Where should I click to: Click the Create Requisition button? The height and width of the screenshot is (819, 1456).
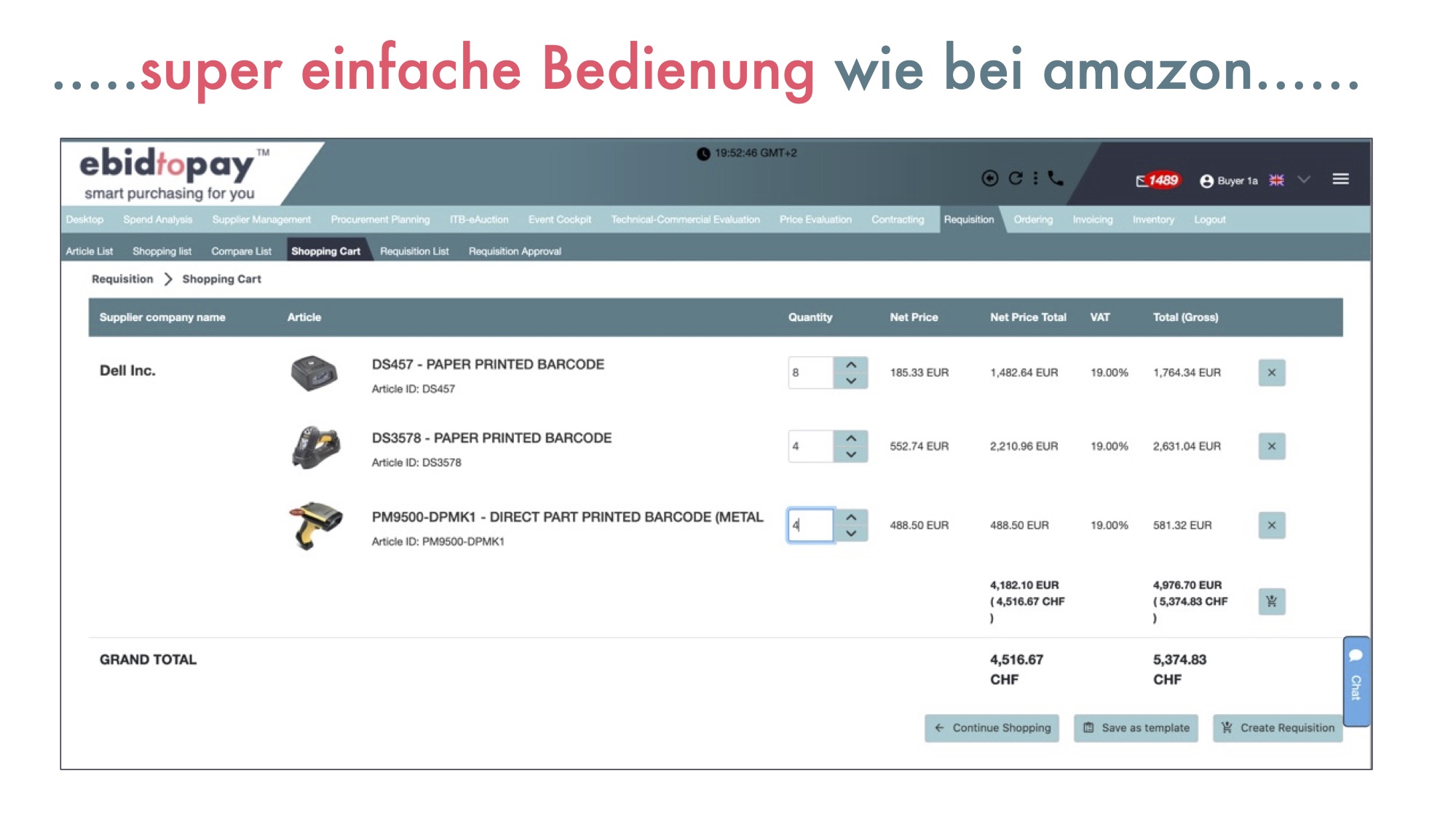click(x=1278, y=727)
